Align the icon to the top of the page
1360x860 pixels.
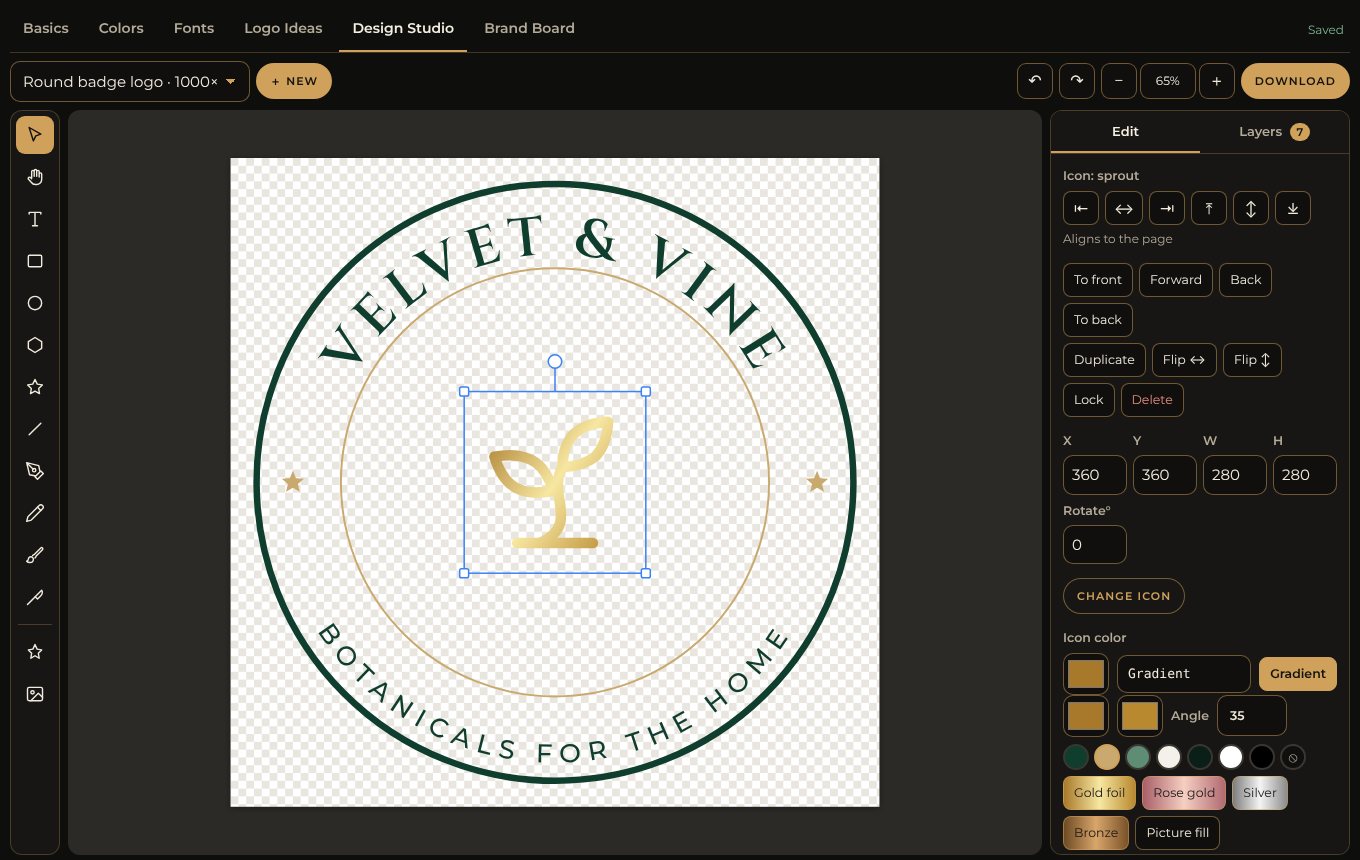1209,208
